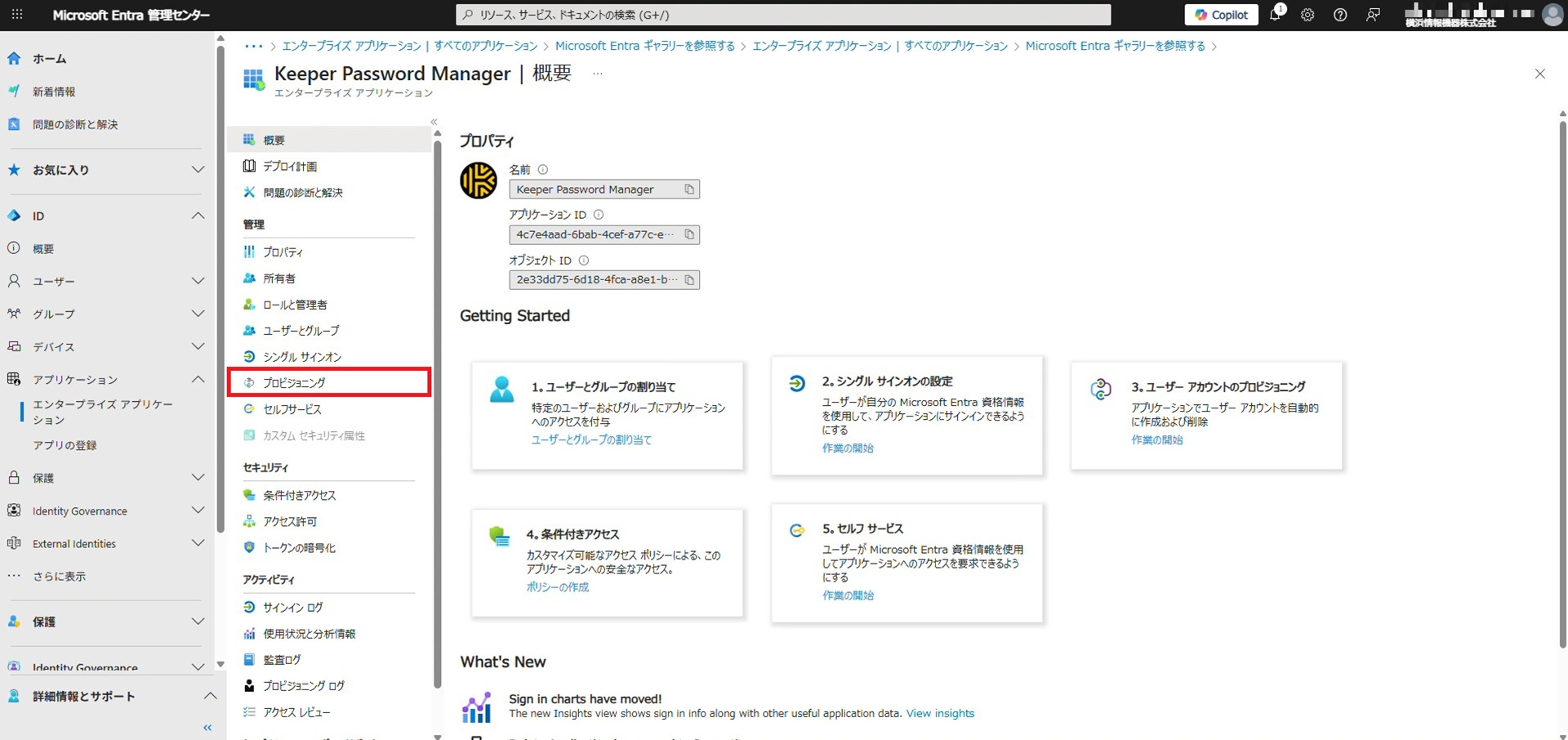Click the help question mark icon
This screenshot has width=1568, height=740.
point(1340,15)
